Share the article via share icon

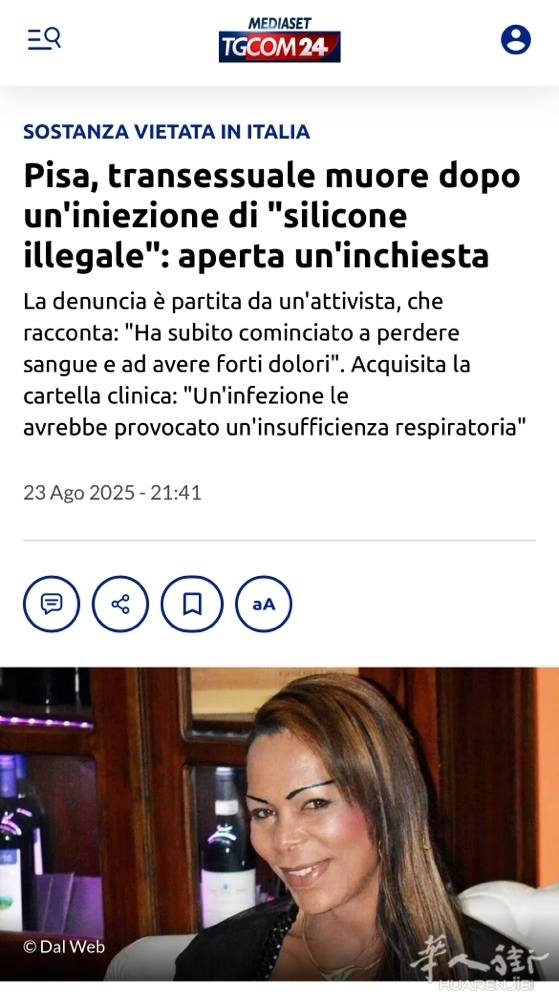[120, 603]
